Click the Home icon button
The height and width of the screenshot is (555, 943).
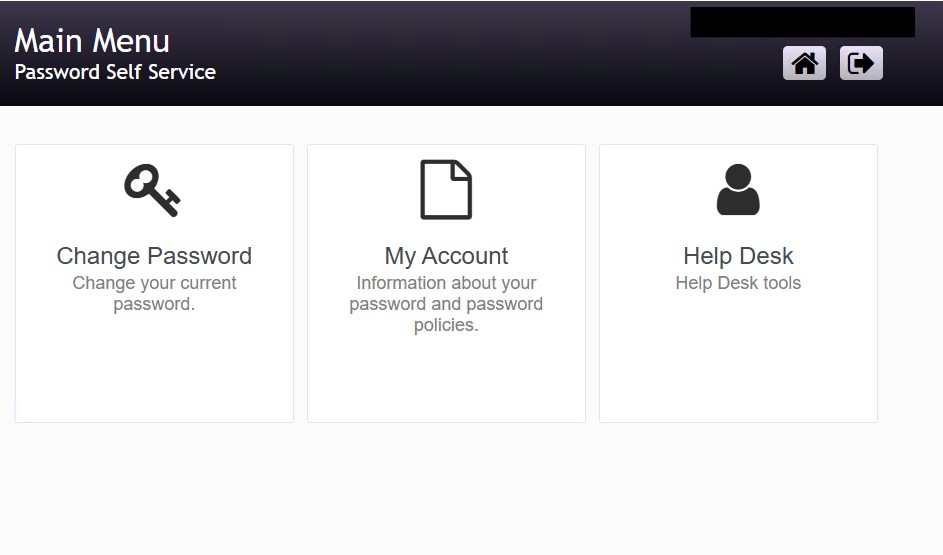(x=804, y=63)
